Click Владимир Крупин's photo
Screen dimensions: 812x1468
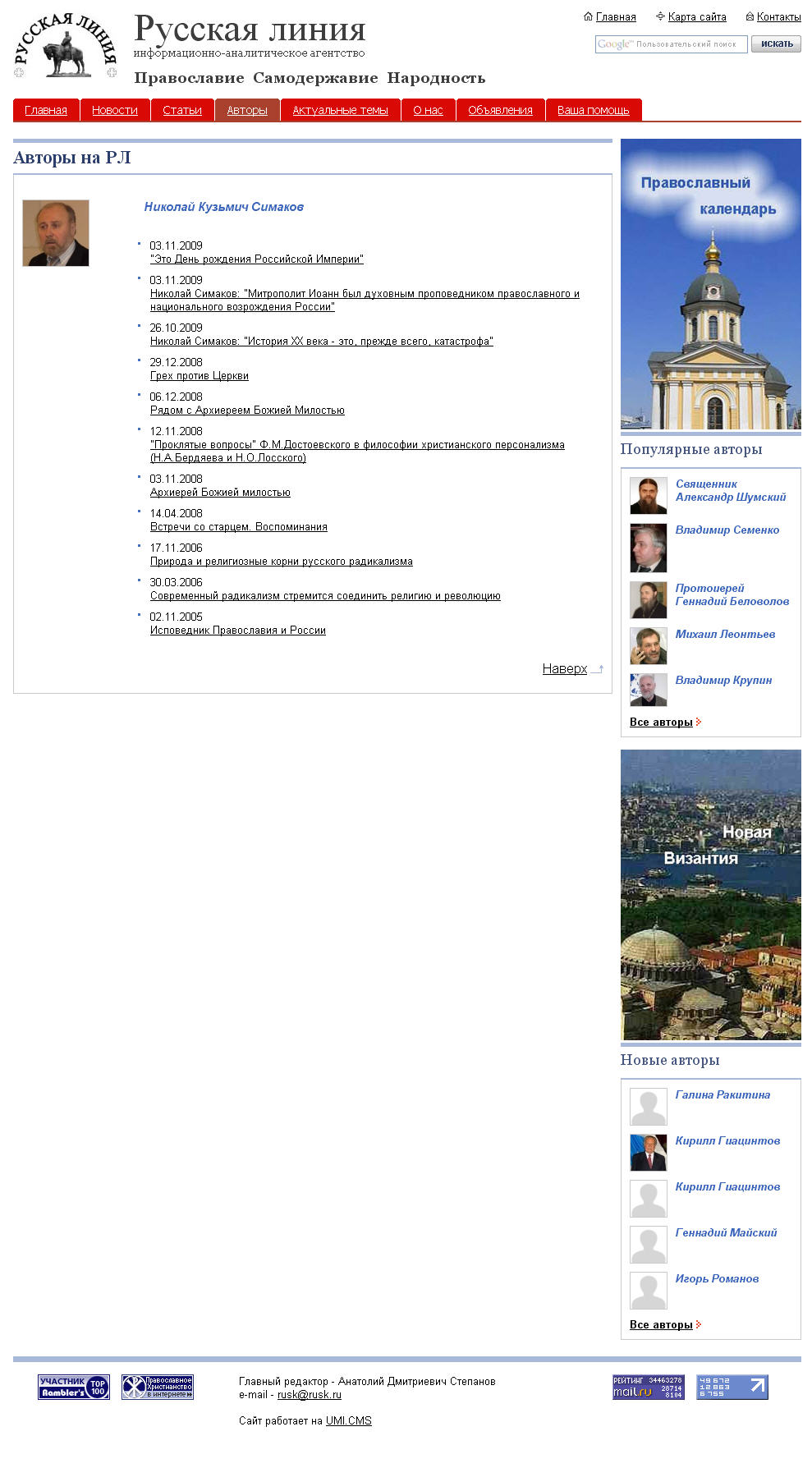(649, 690)
